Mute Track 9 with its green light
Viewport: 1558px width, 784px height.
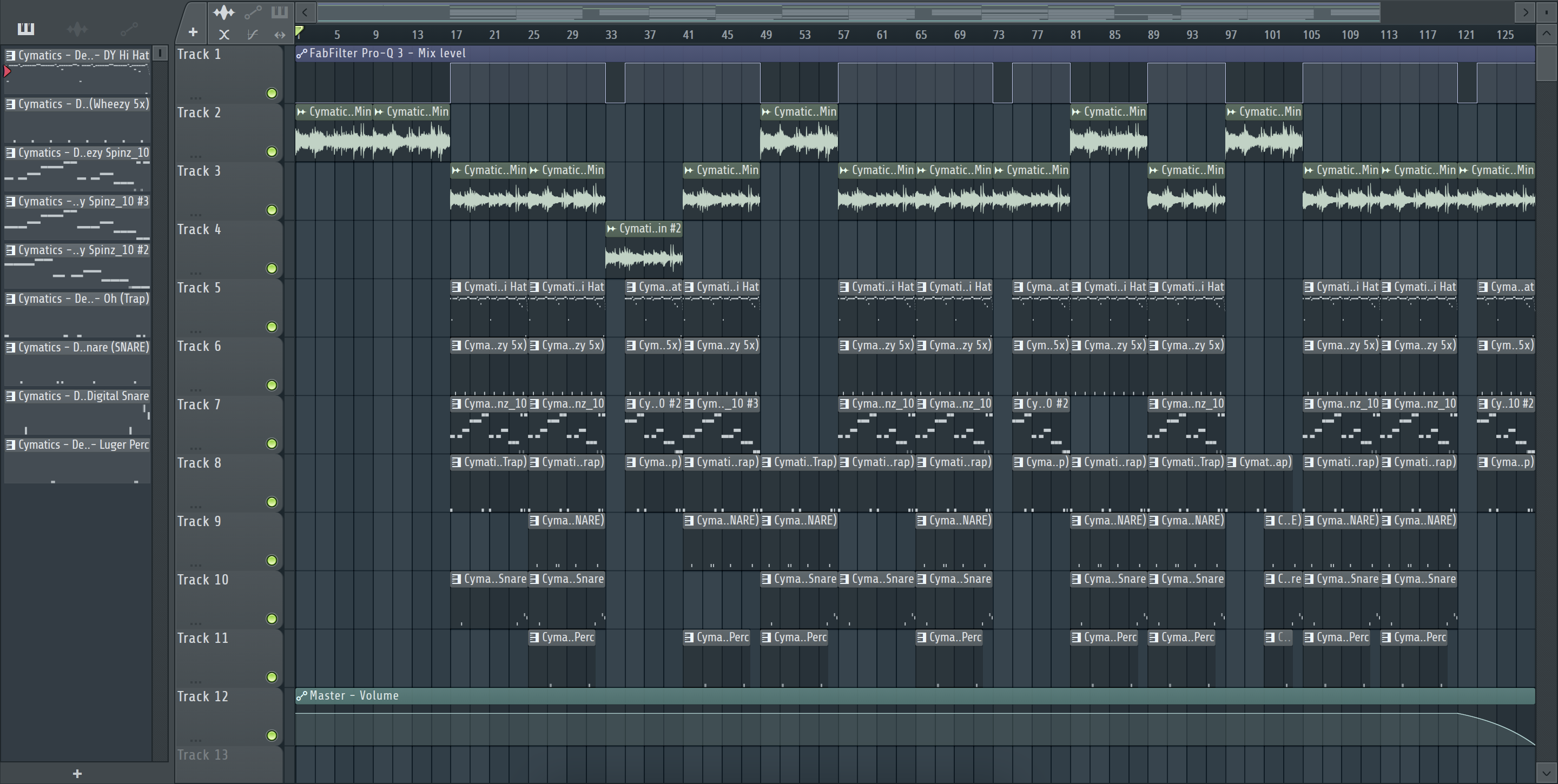pos(272,560)
